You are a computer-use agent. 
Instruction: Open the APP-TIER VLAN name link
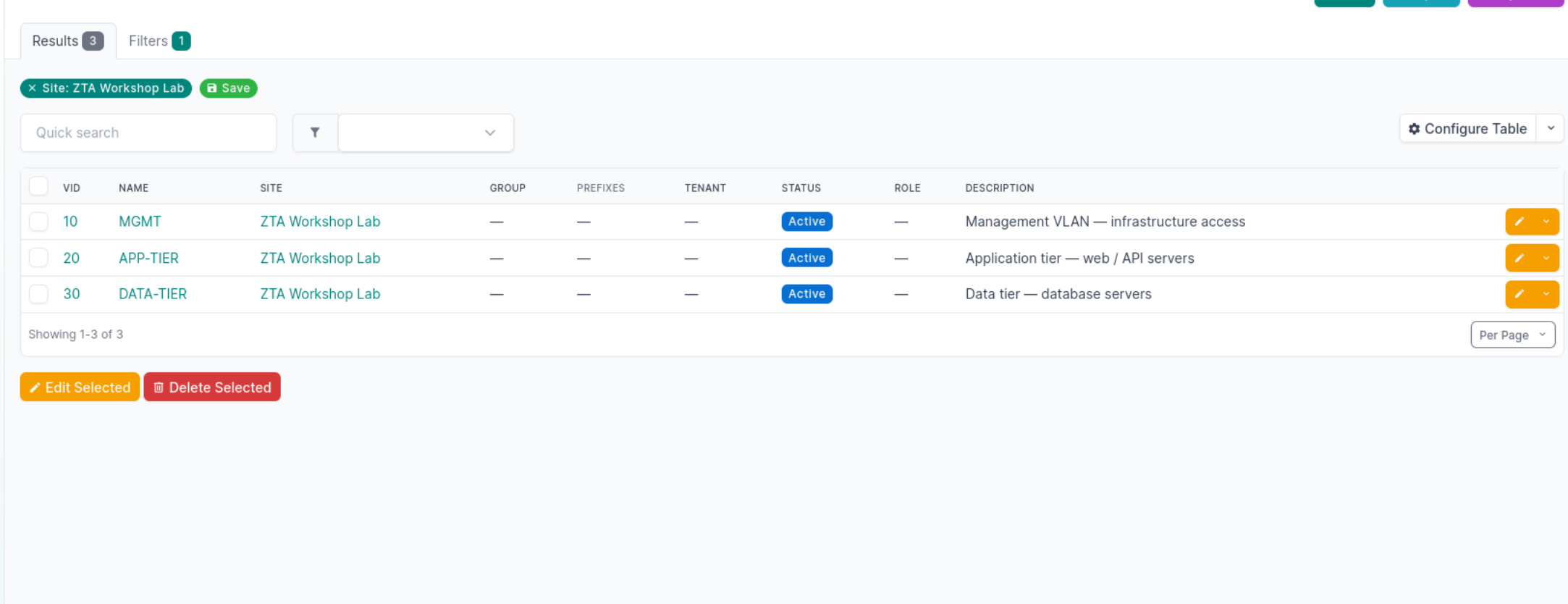[148, 258]
